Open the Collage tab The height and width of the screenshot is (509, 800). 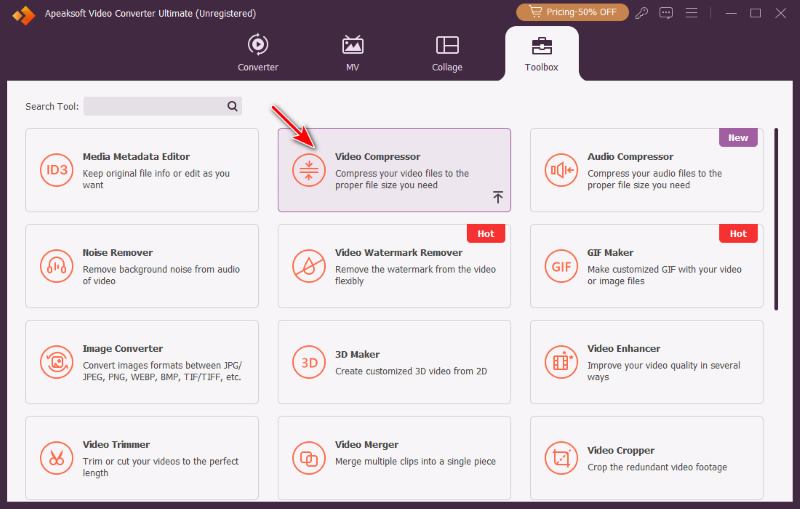[x=447, y=53]
